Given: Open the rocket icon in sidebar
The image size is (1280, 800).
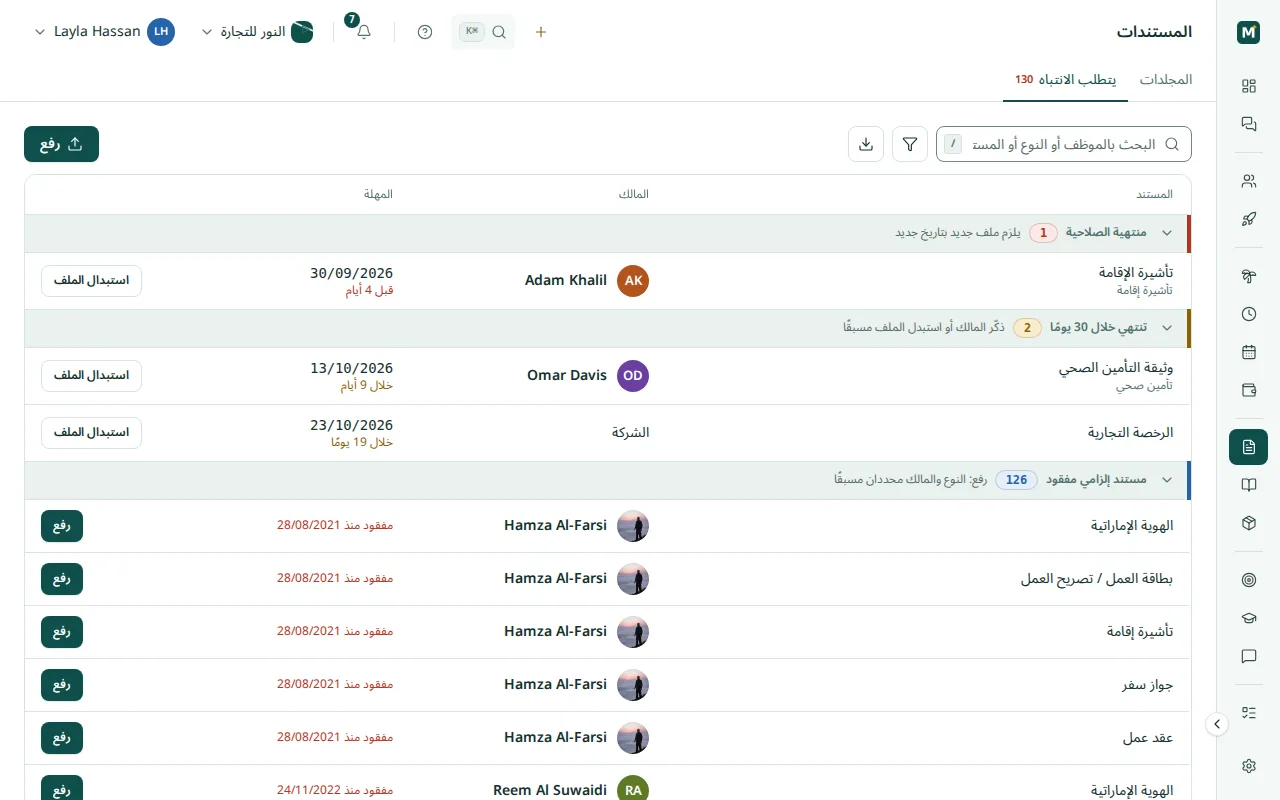Looking at the screenshot, I should pyautogui.click(x=1248, y=219).
